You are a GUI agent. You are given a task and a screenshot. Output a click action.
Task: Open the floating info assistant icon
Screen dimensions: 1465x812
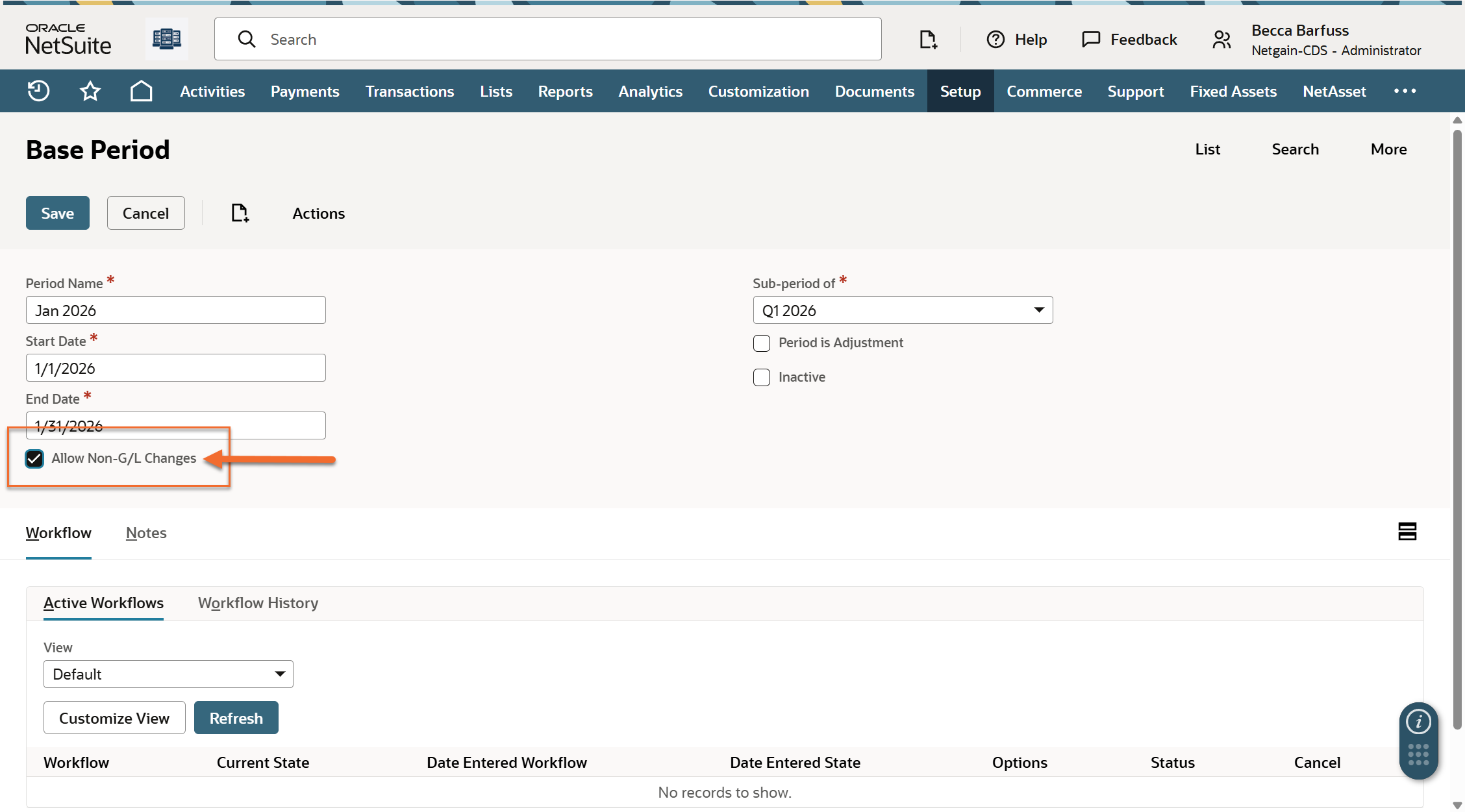coord(1418,722)
